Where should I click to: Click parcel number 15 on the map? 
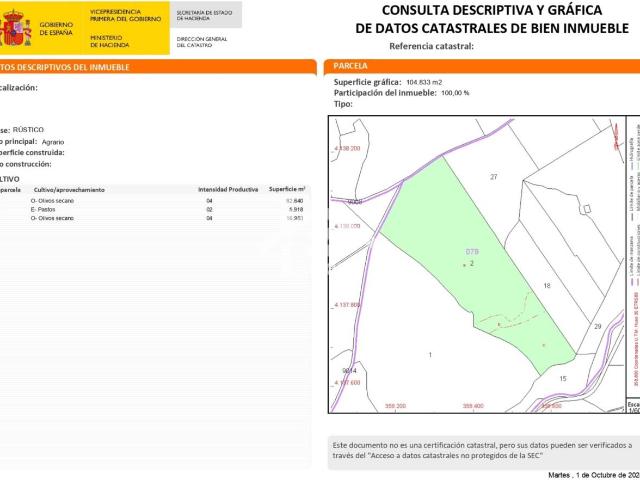[x=562, y=379]
